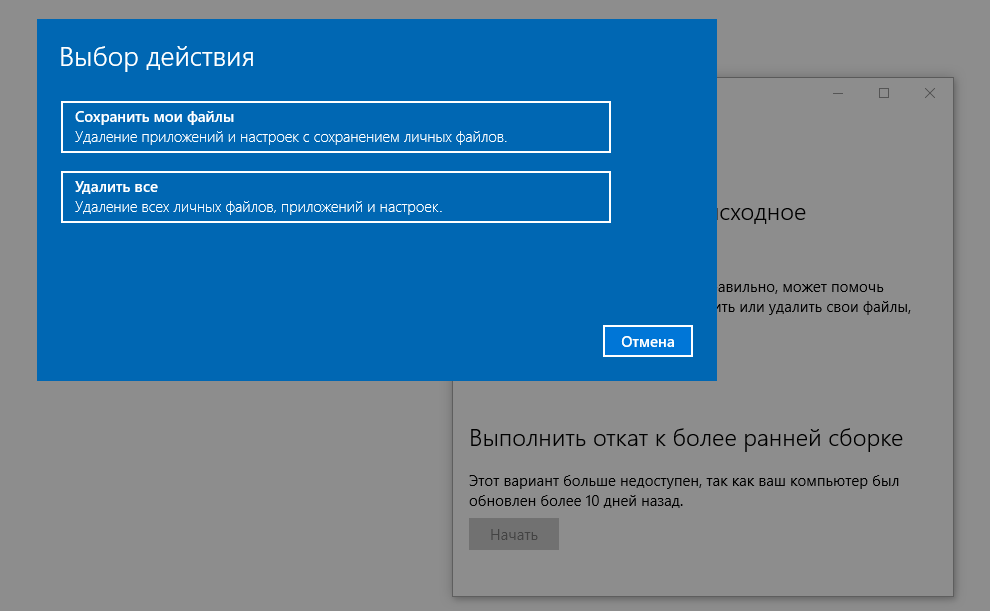Click the 'Отмена' button

click(648, 341)
